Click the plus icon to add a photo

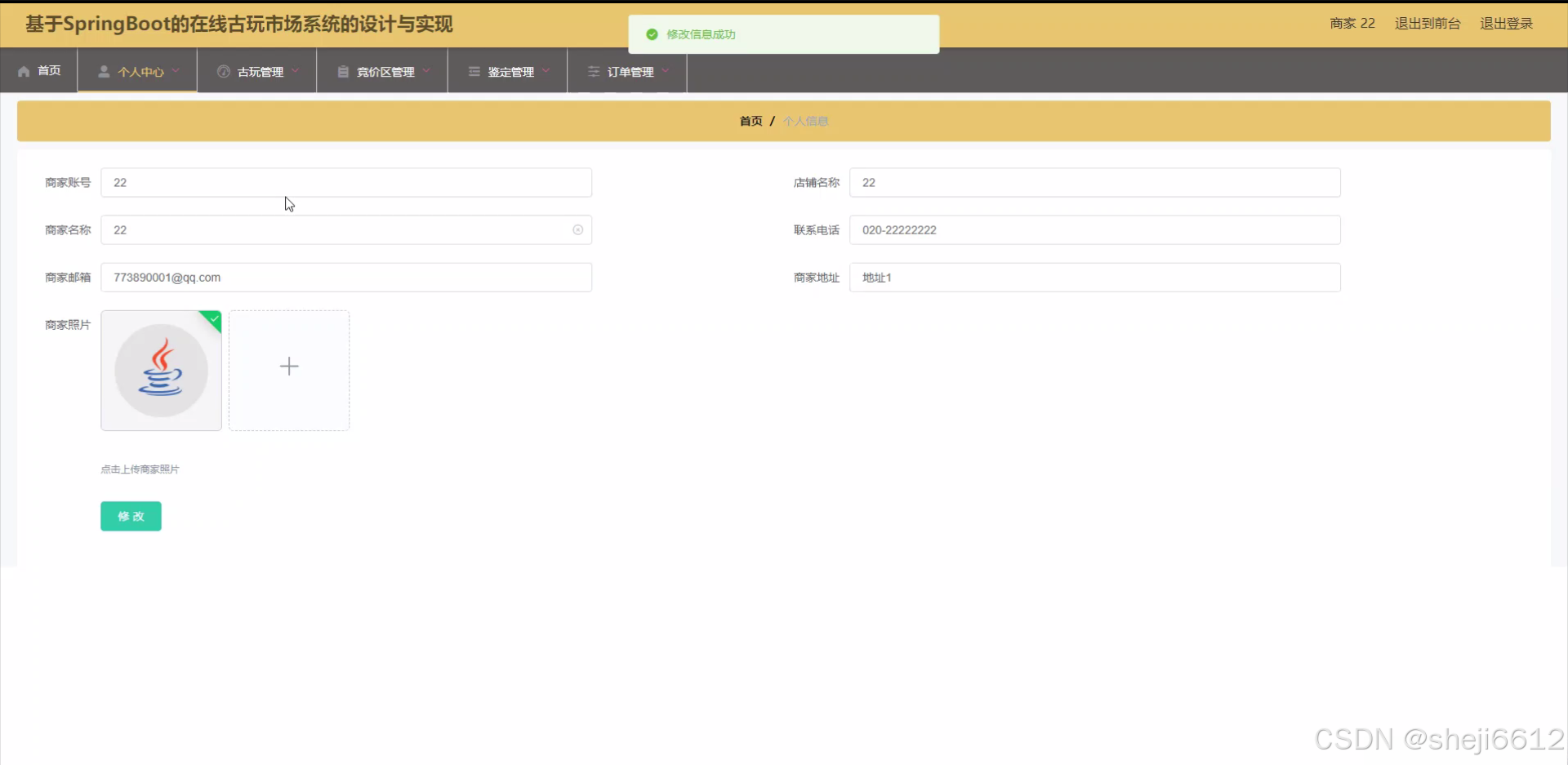click(288, 367)
